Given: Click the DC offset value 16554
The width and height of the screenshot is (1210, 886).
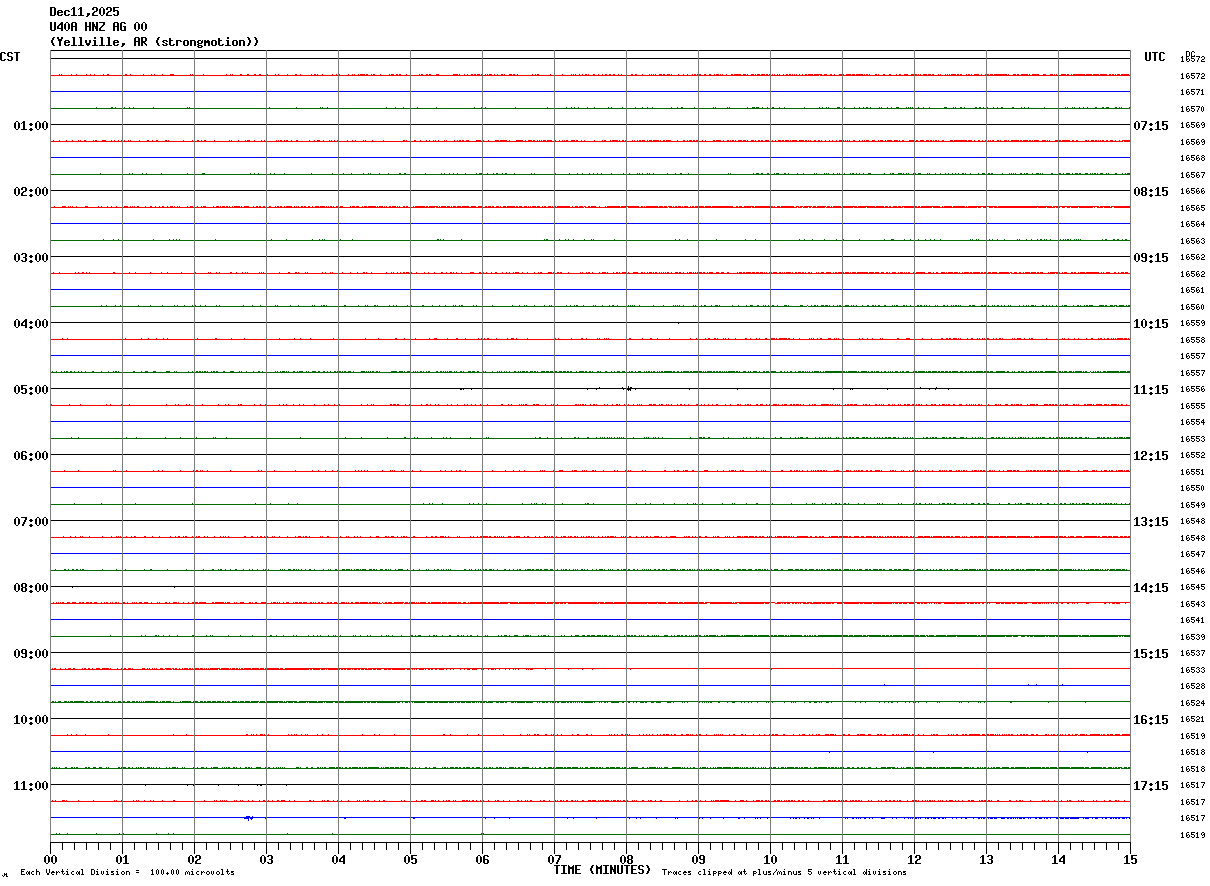Looking at the screenshot, I should tap(1192, 422).
